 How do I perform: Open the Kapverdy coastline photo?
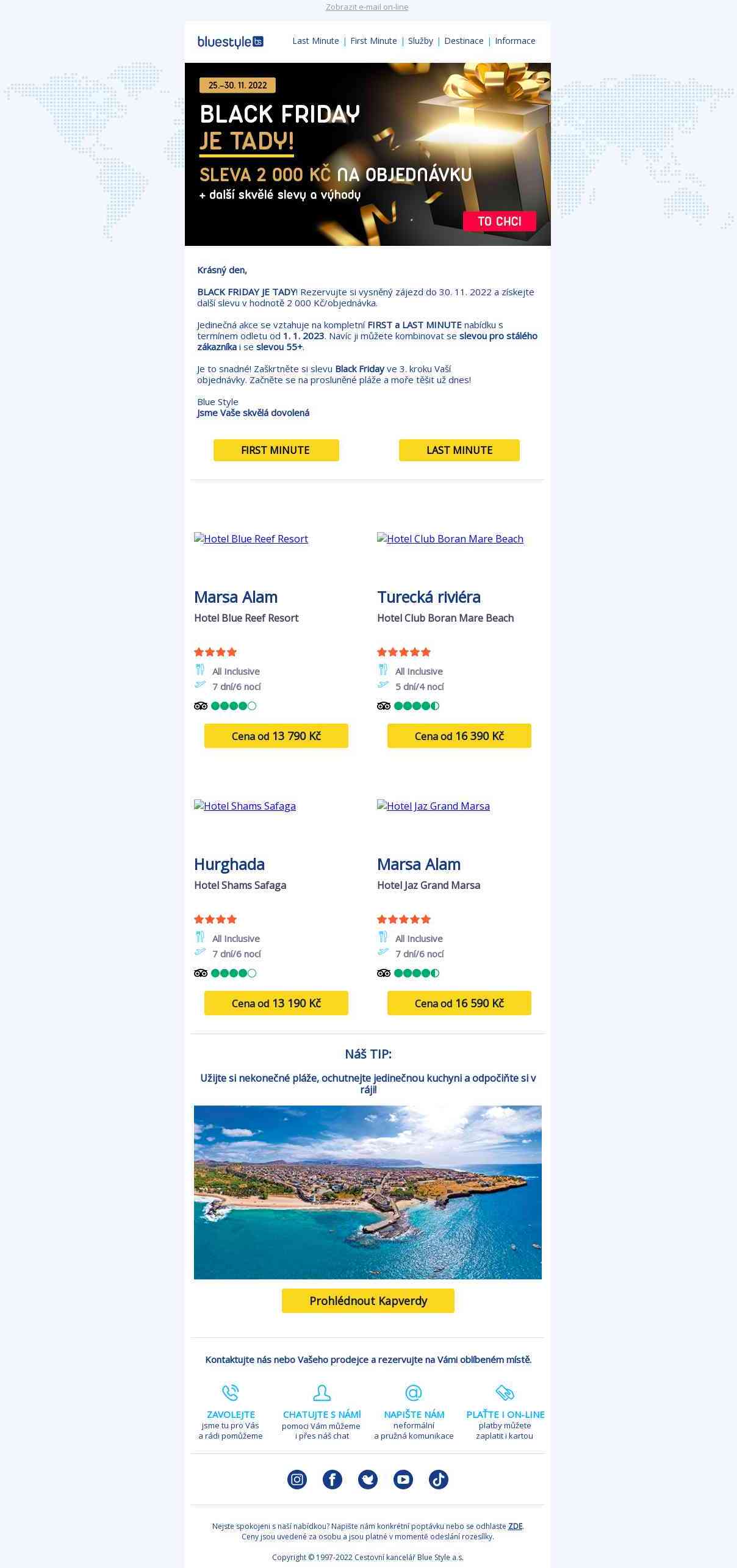[x=367, y=1192]
